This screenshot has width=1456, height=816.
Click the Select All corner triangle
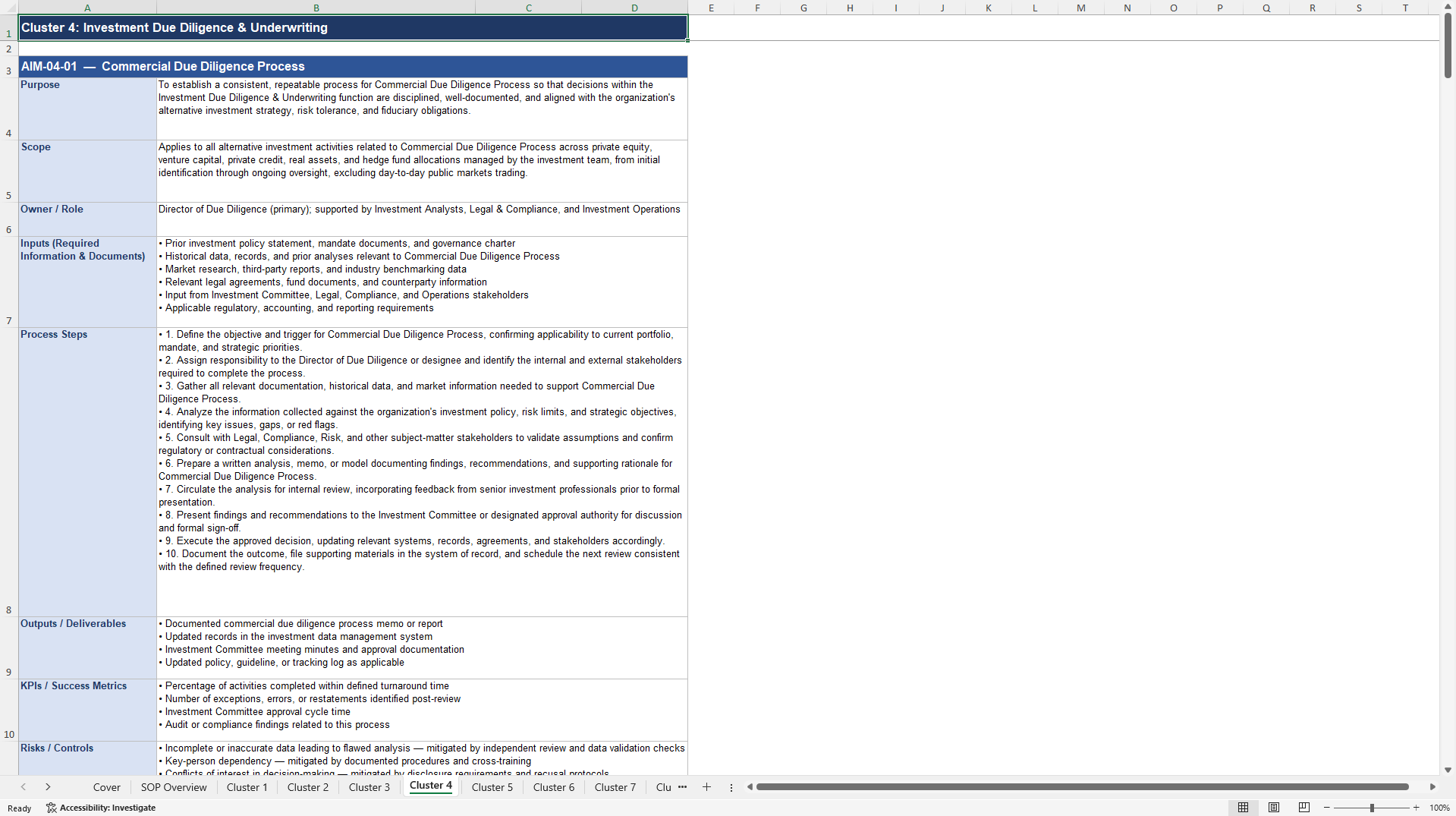(x=9, y=8)
